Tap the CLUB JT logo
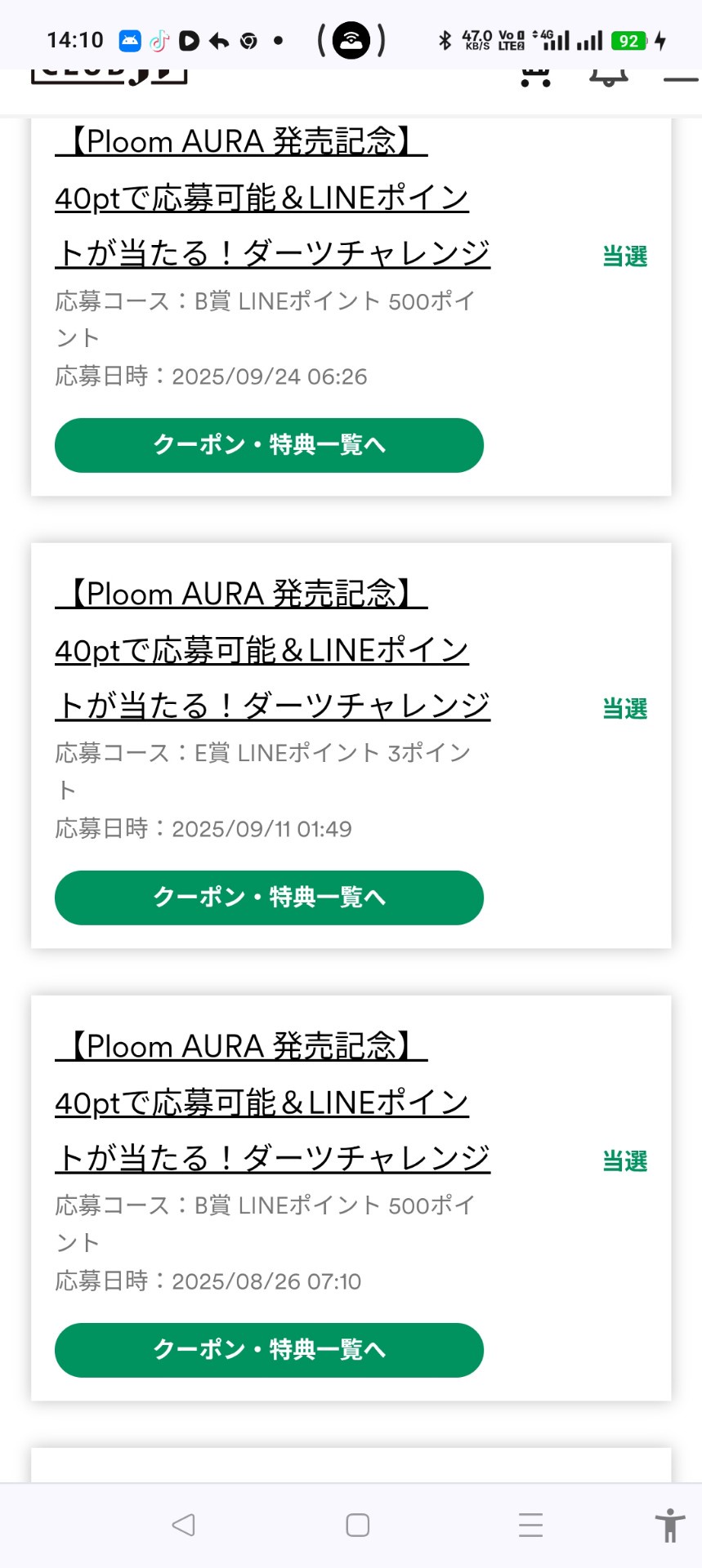Image resolution: width=702 pixels, height=1568 pixels. coord(110,76)
